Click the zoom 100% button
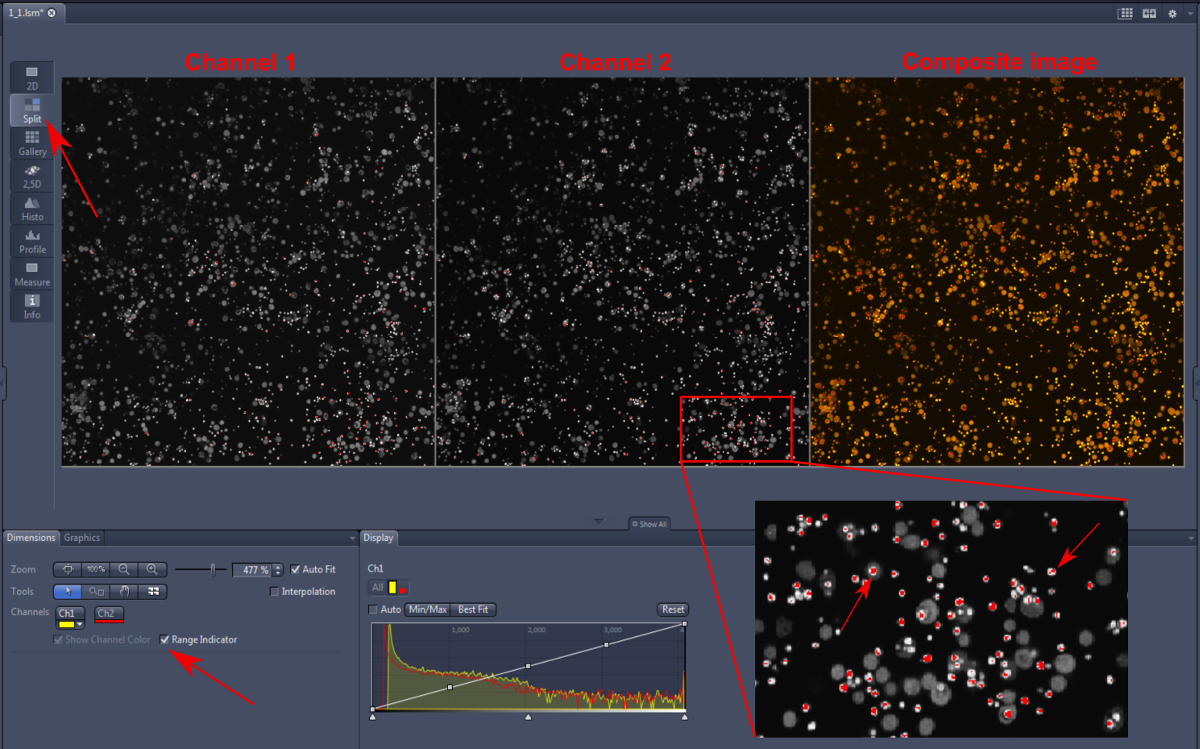 coord(96,569)
